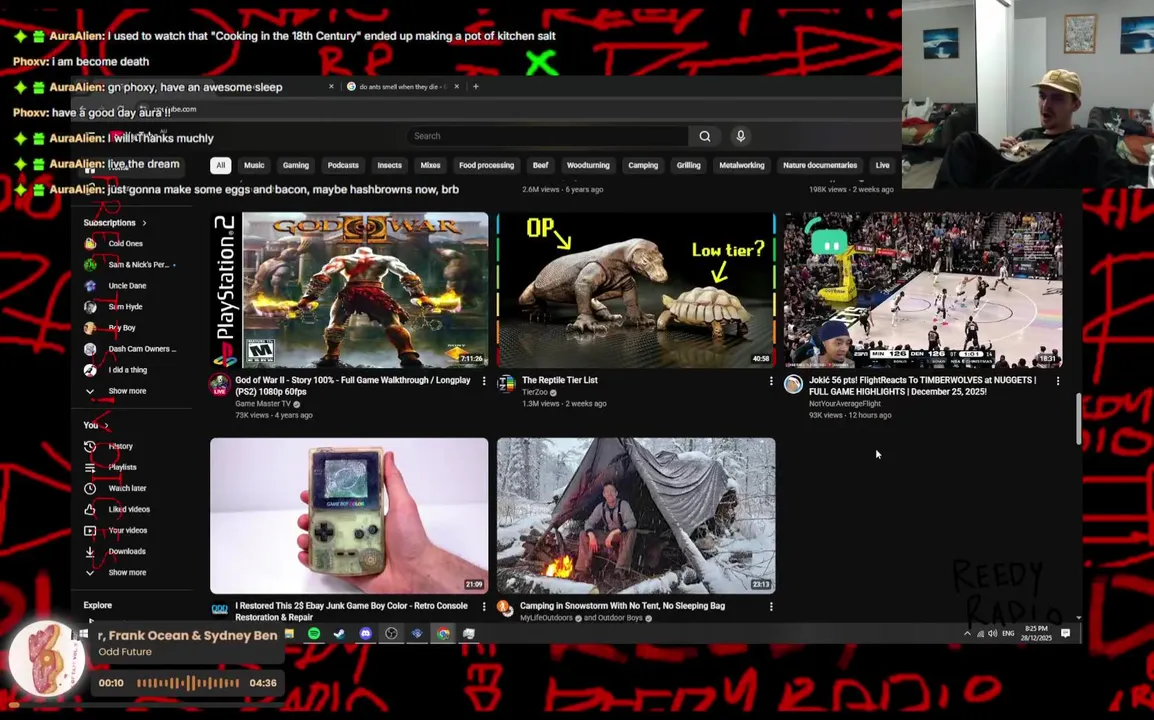Image resolution: width=1154 pixels, height=720 pixels.
Task: Click the Windows Start button
Action: pos(83,634)
